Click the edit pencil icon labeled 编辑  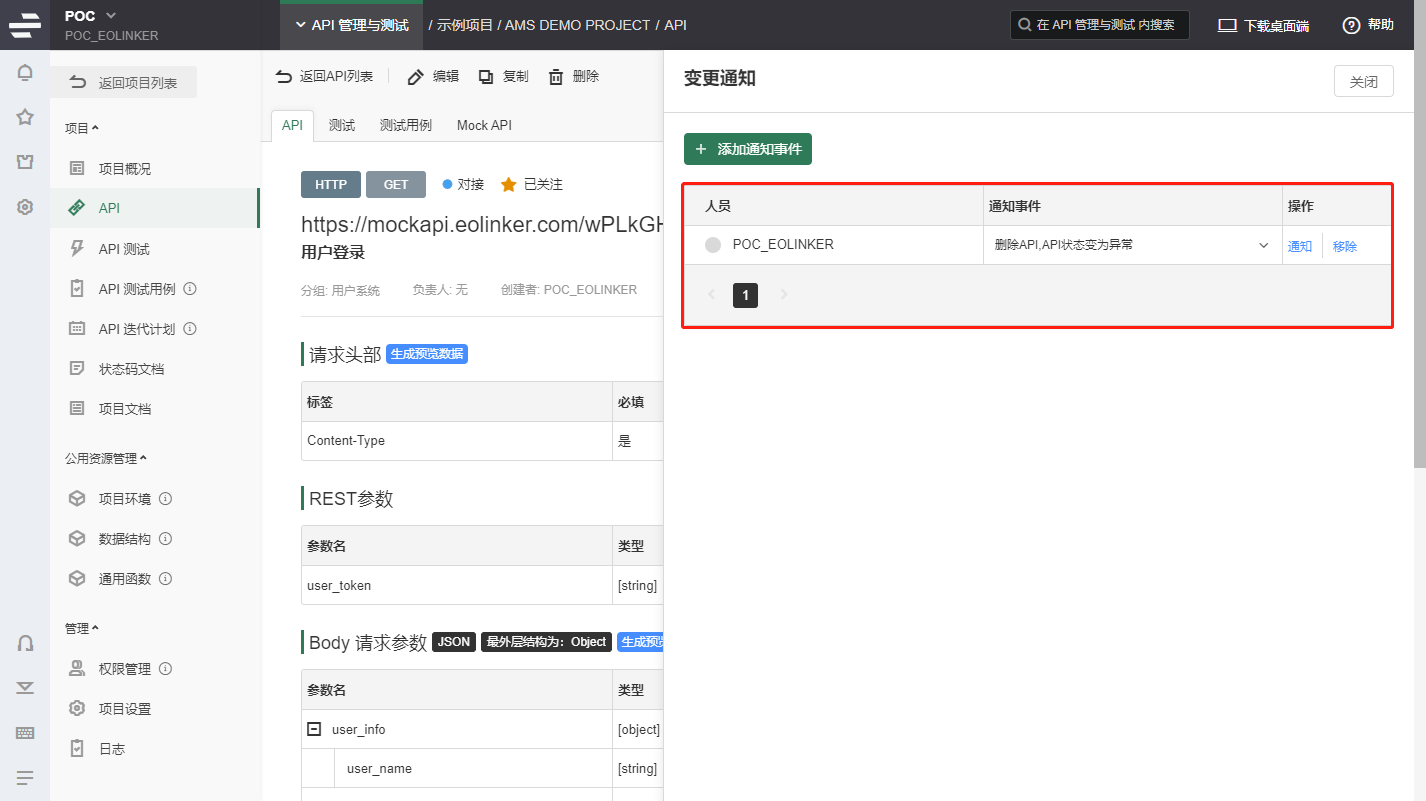click(x=416, y=77)
